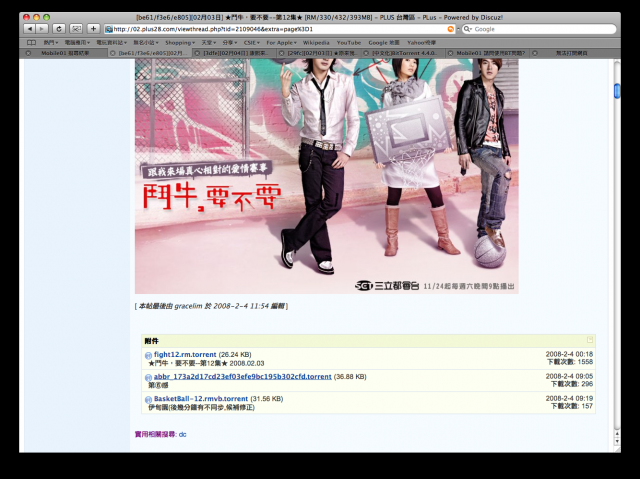Click the Google search magnifier icon

coord(468,29)
